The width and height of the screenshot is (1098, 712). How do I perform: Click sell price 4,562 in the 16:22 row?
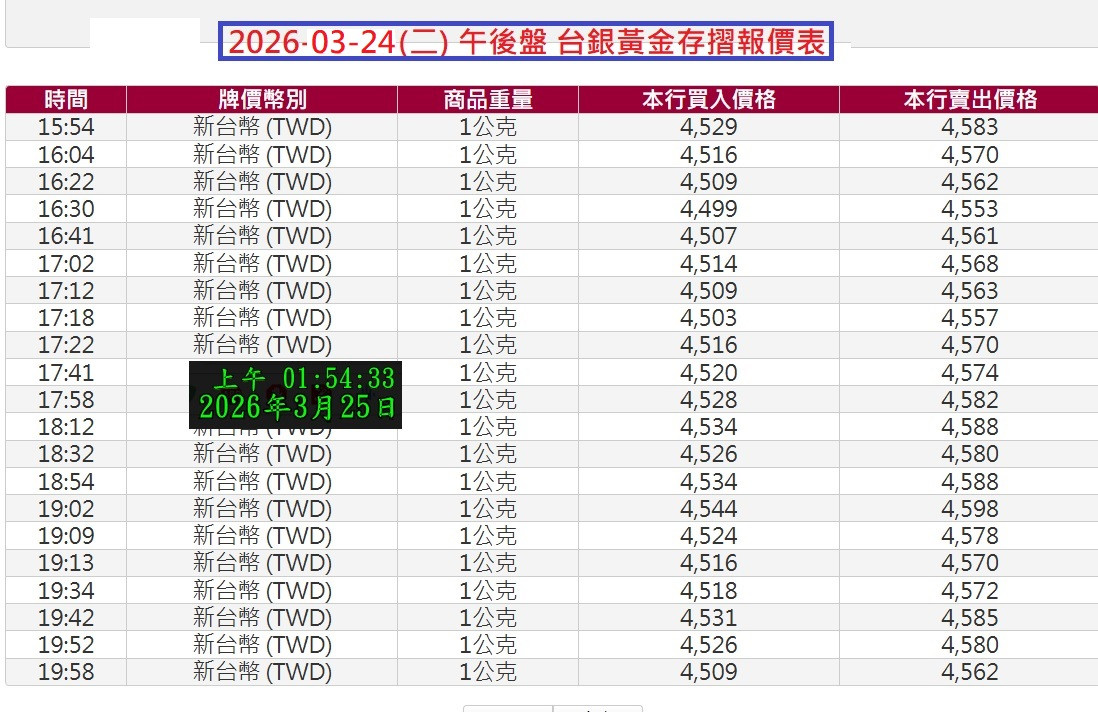(970, 181)
